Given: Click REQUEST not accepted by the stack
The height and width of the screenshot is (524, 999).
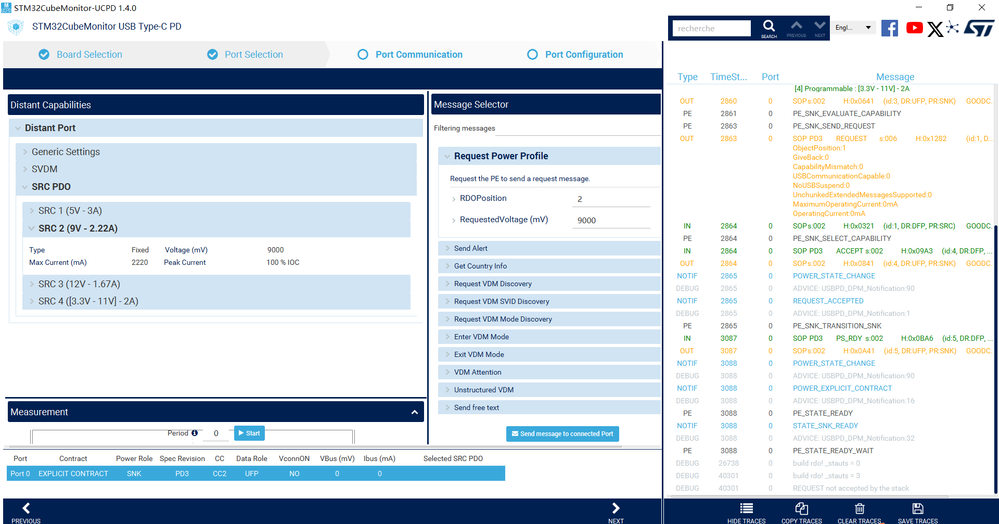Looking at the screenshot, I should [x=851, y=488].
